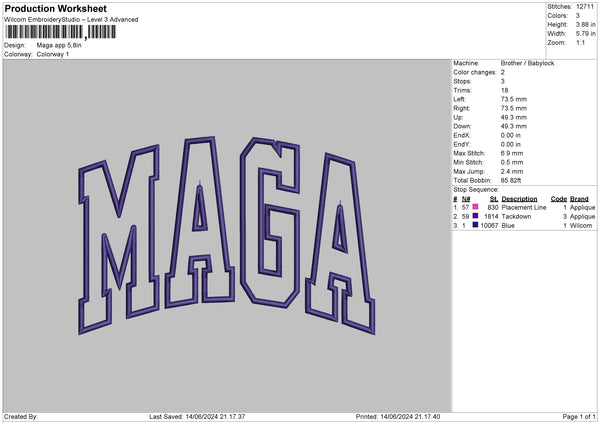
Task: Click the 'Wilcom' brand entry
Action: 581,225
